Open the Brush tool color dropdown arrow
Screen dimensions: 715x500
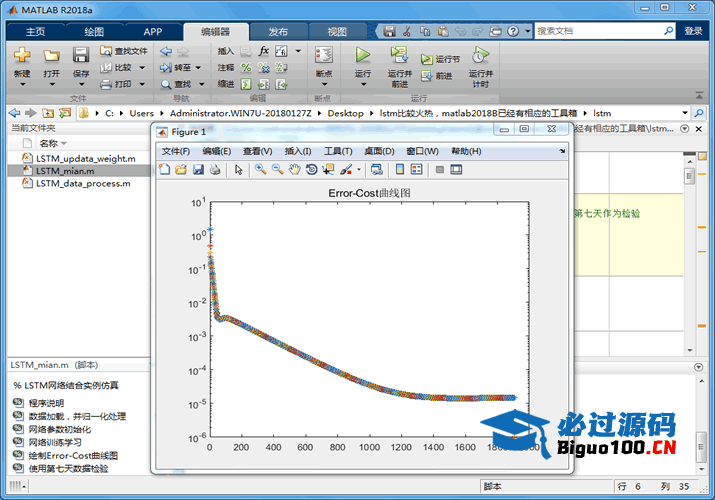click(358, 170)
